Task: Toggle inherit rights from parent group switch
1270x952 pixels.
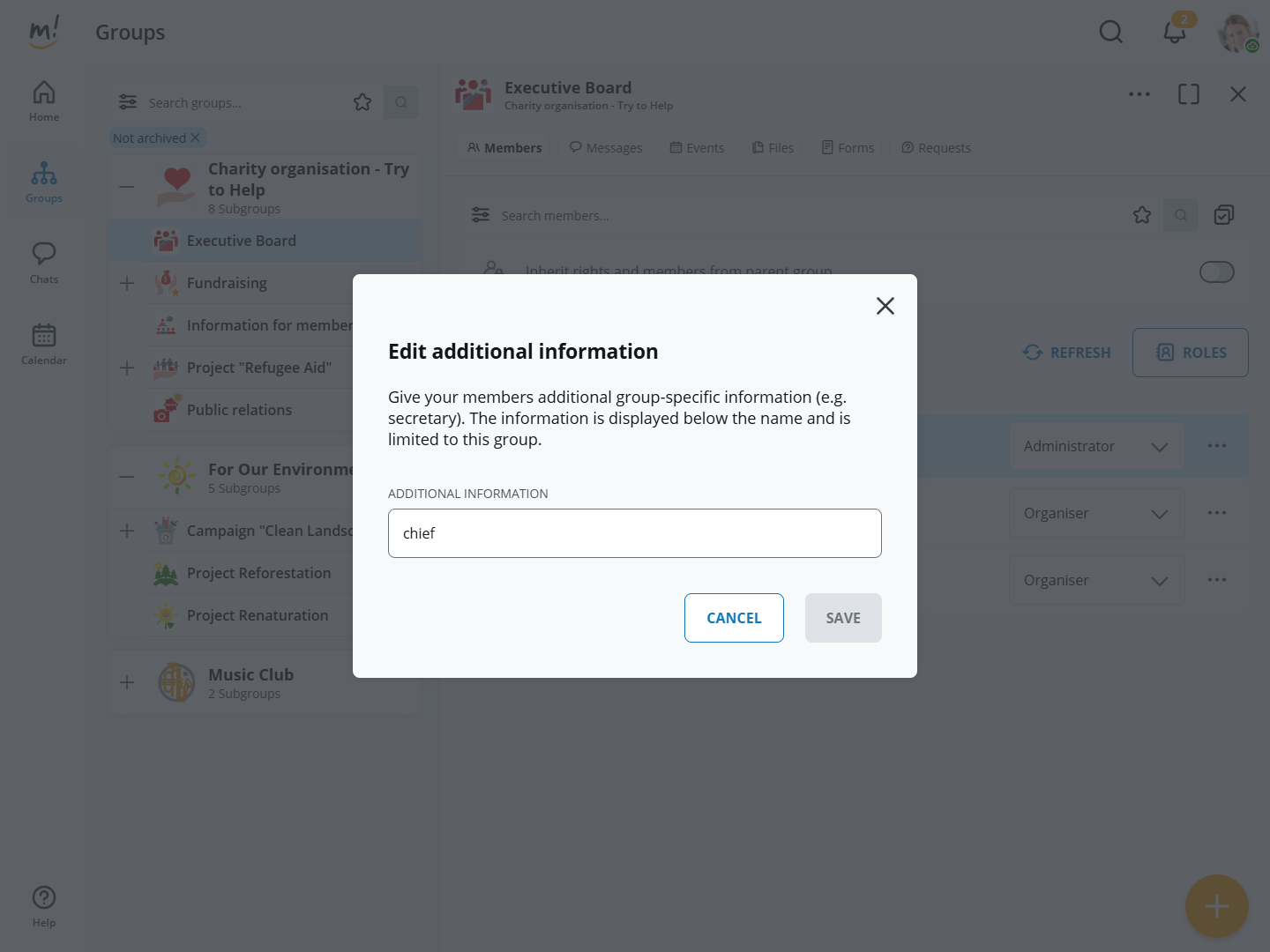Action: 1216,272
